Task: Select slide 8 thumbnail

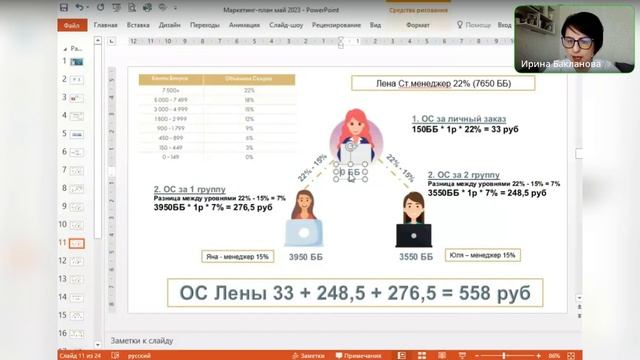Action: [x=76, y=189]
